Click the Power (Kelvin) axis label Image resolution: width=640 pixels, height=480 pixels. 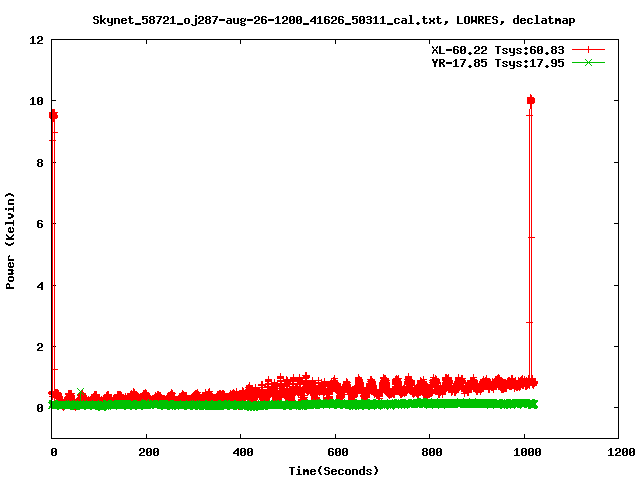point(10,241)
